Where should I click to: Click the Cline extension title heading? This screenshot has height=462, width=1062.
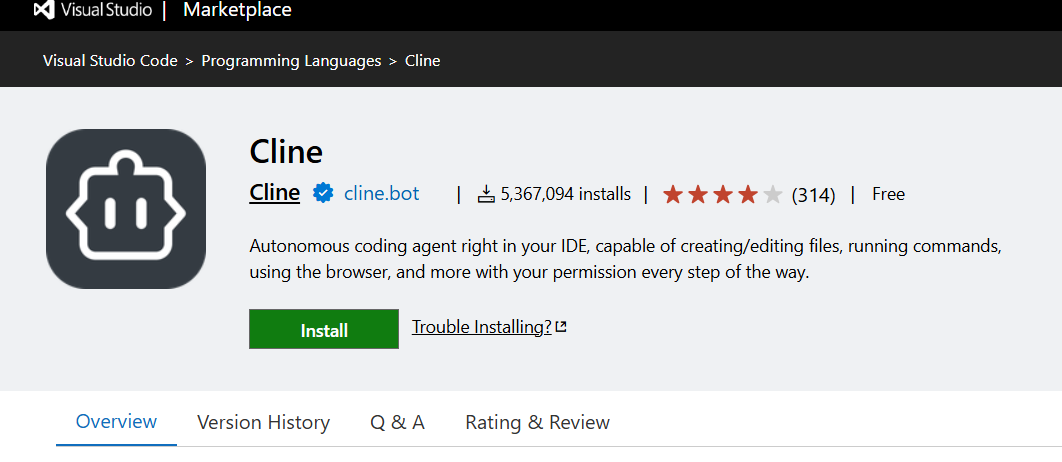(286, 152)
